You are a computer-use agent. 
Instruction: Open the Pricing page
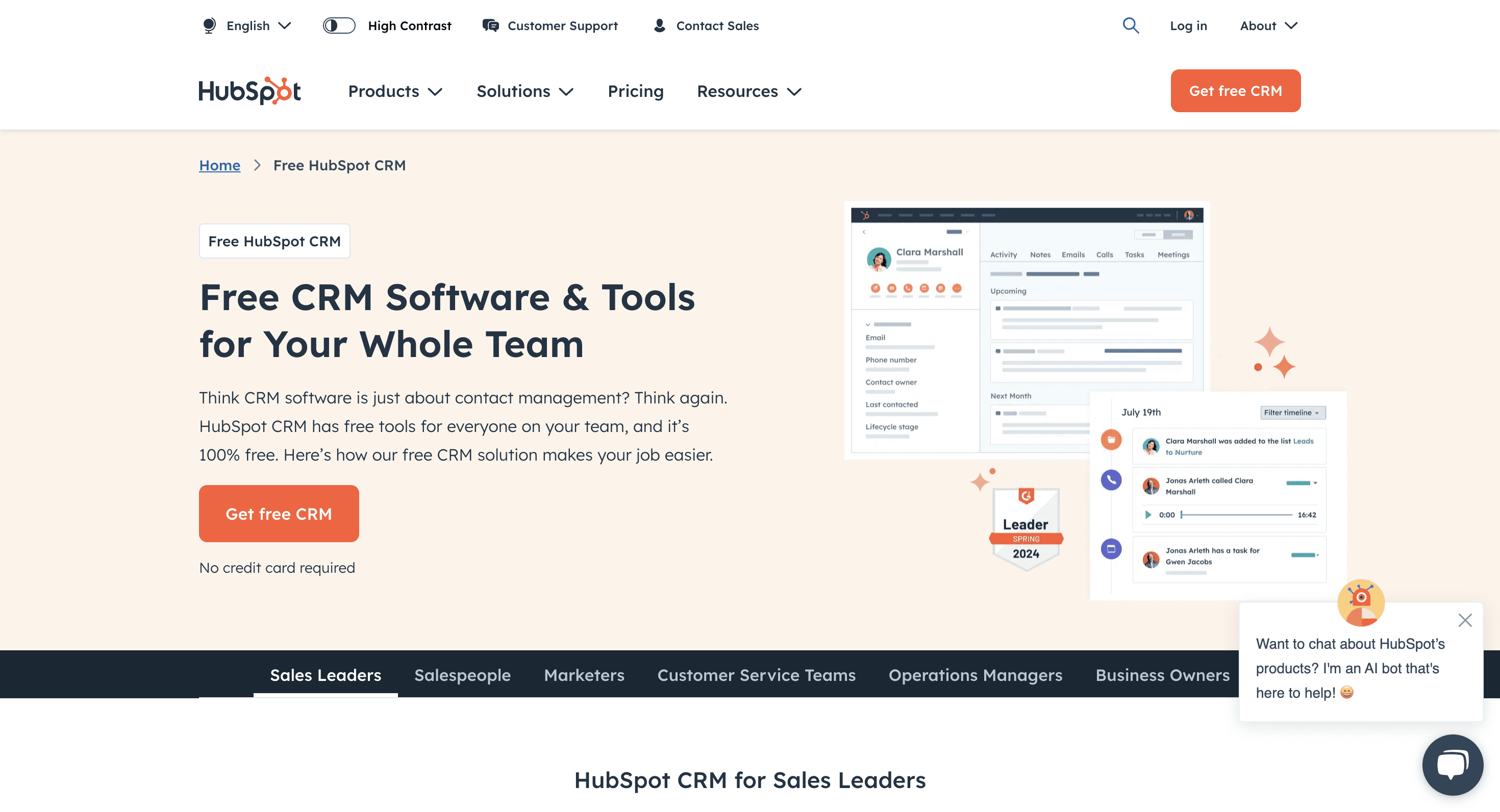635,91
